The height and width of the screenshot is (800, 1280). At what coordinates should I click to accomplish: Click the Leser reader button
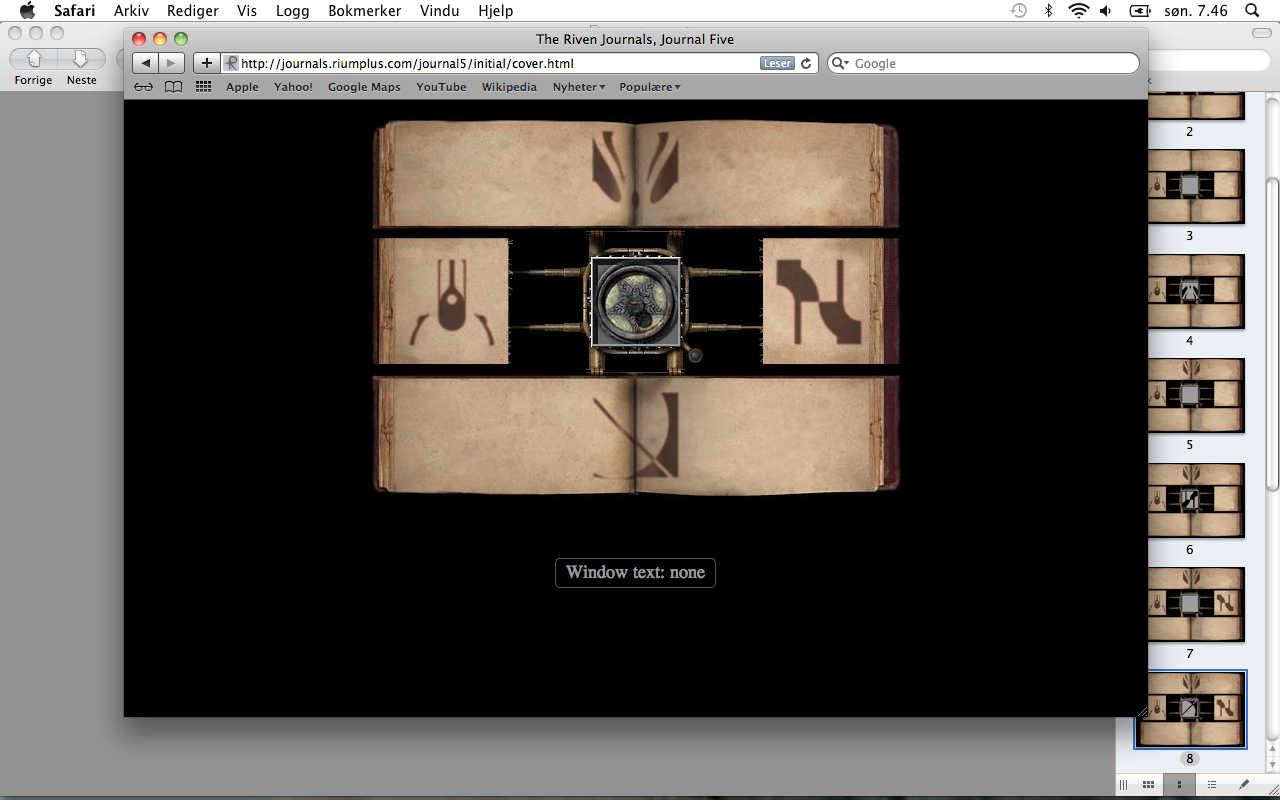coord(777,63)
